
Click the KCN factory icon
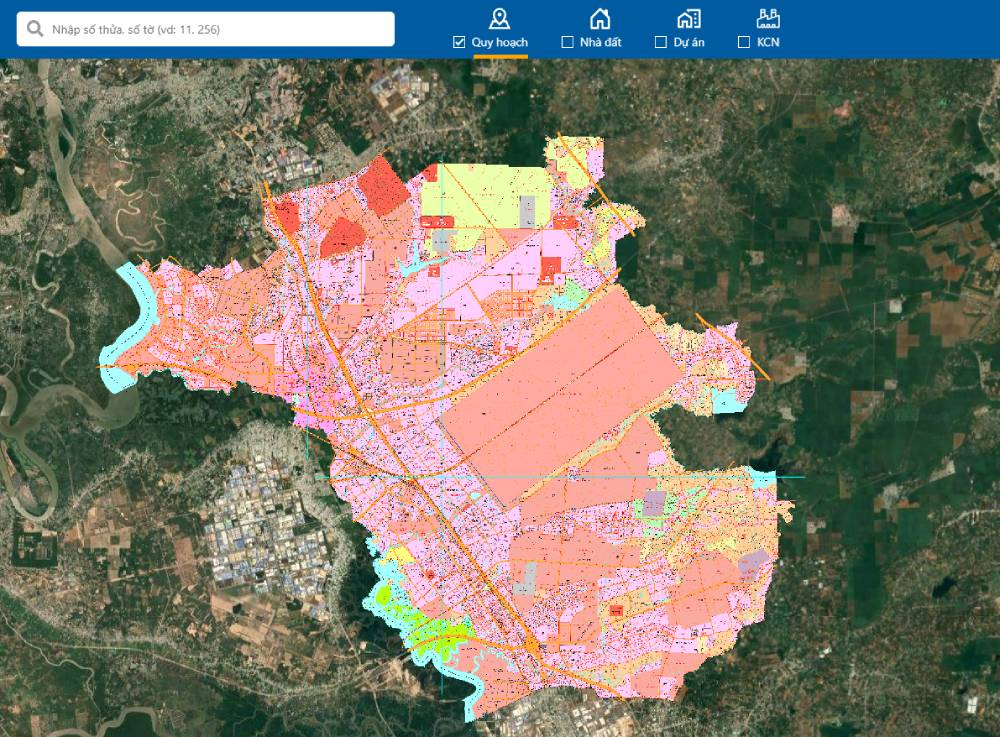768,18
